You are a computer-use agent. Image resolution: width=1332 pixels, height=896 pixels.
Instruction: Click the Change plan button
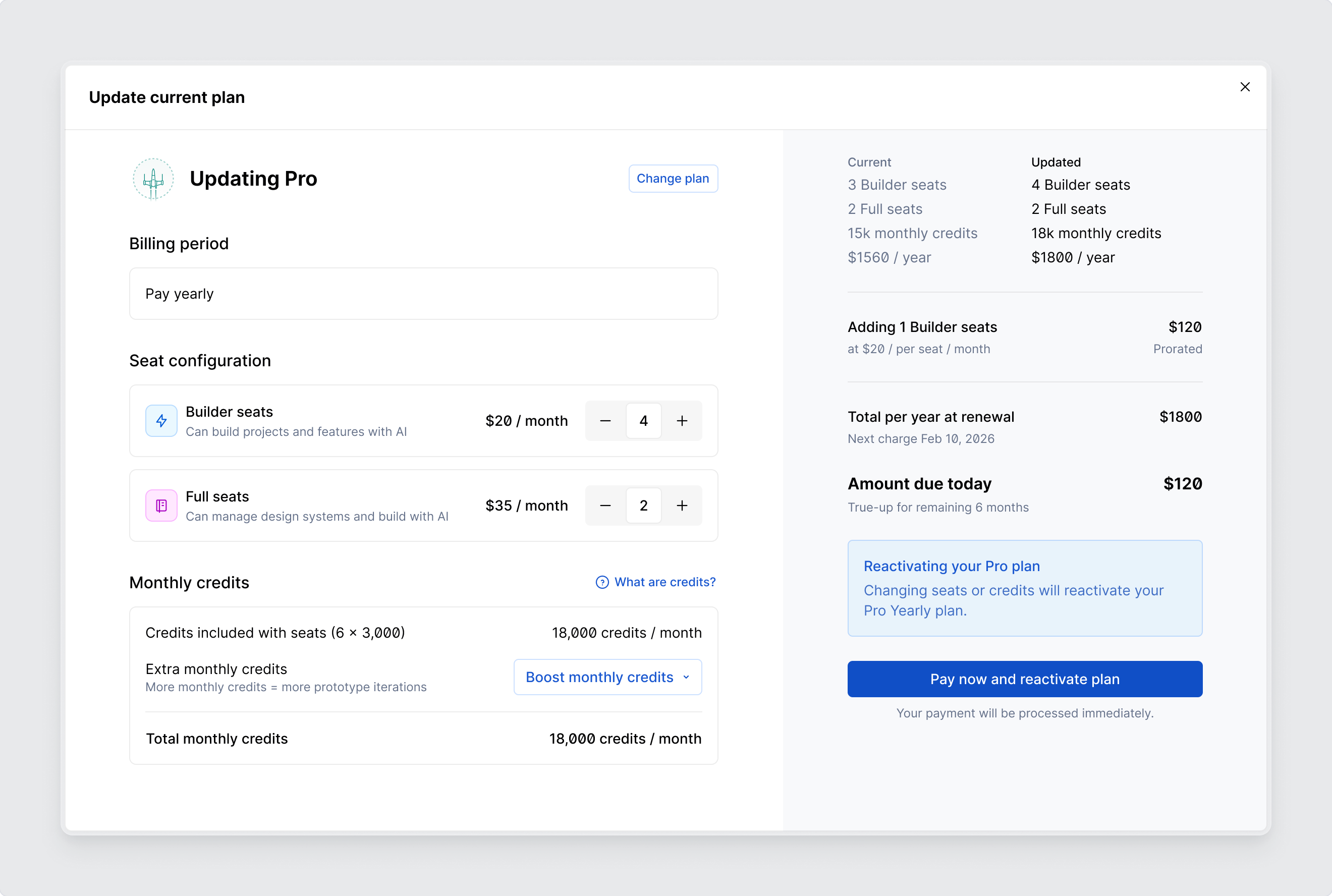[673, 179]
